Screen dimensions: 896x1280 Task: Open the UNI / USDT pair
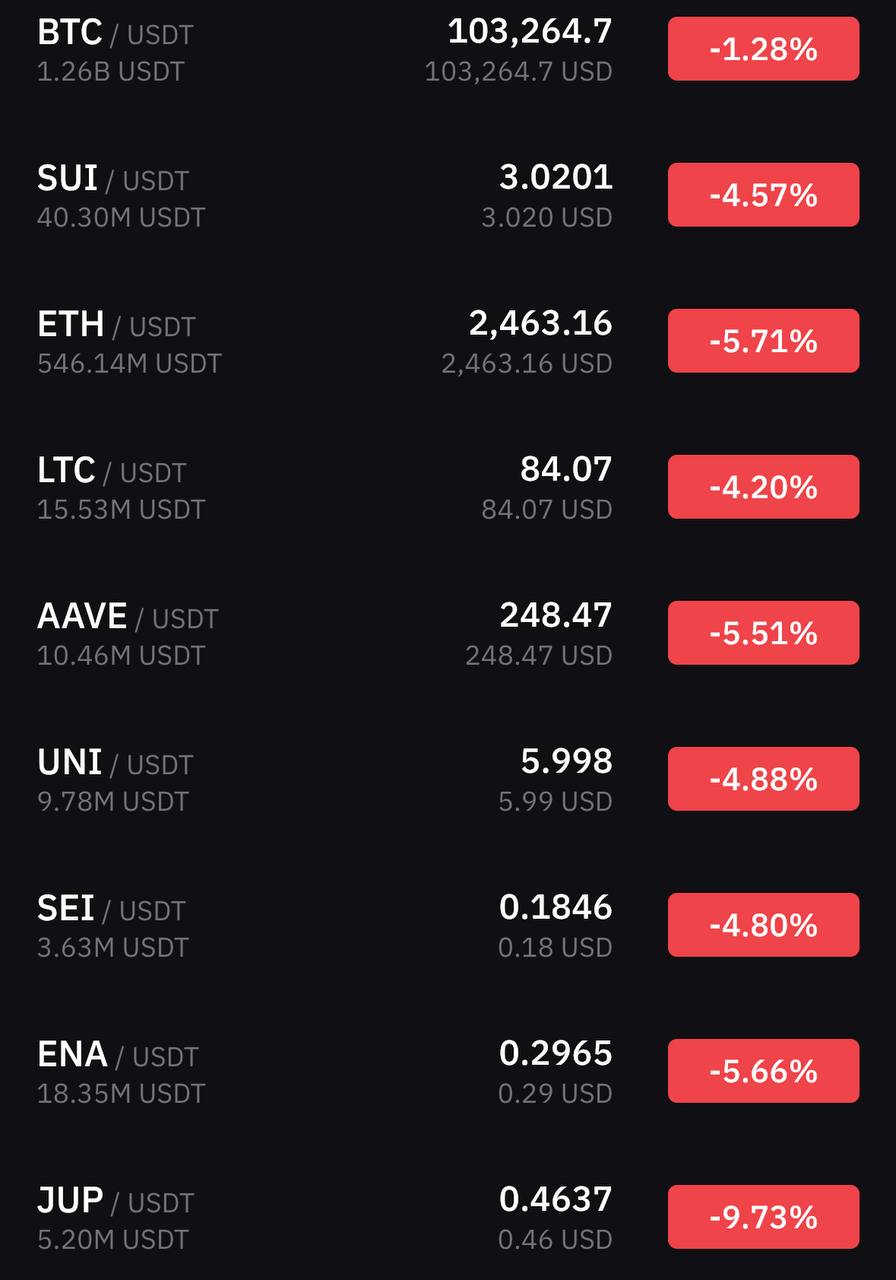448,779
